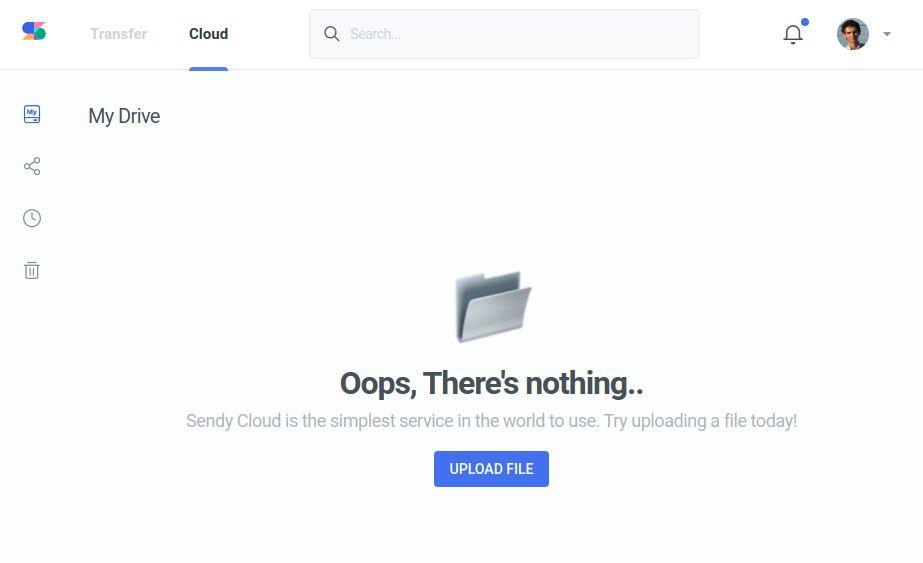Click the "Oops, There's nothing.." heading
The width and height of the screenshot is (923, 563).
coord(491,383)
